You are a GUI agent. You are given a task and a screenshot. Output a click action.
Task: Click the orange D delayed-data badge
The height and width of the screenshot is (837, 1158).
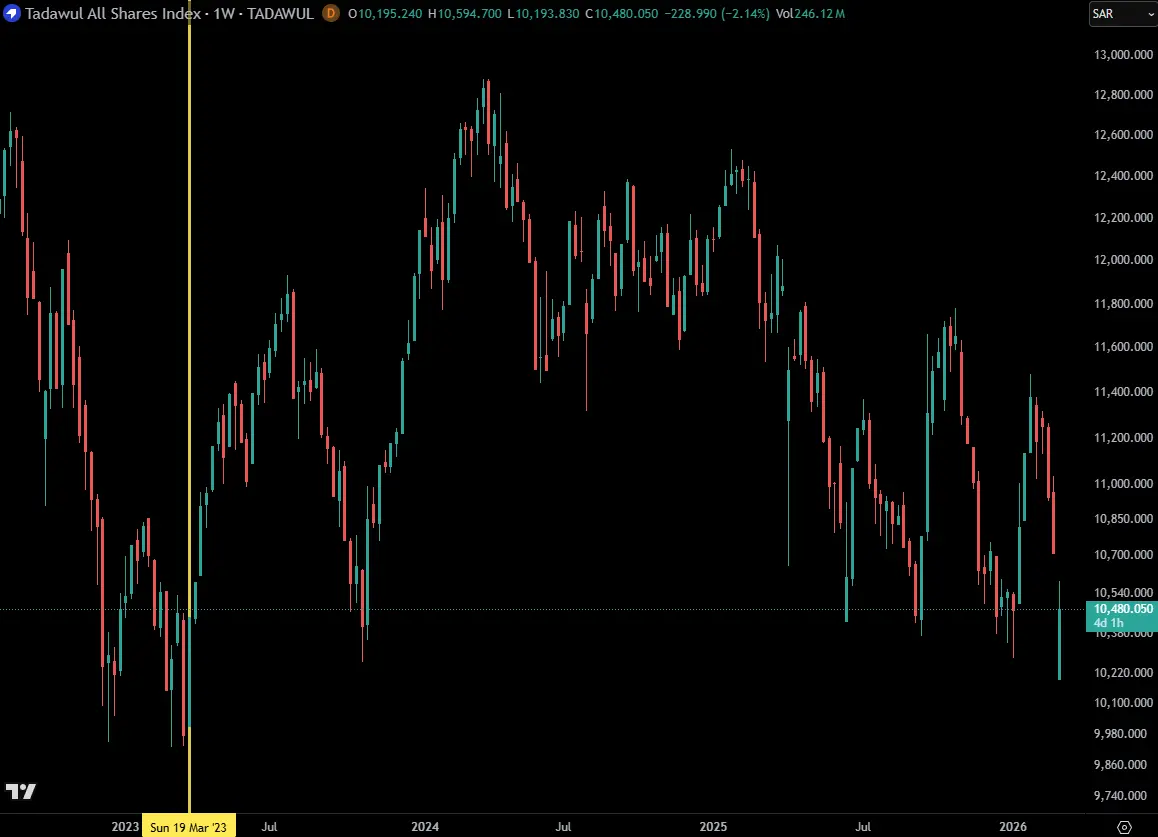pos(331,13)
